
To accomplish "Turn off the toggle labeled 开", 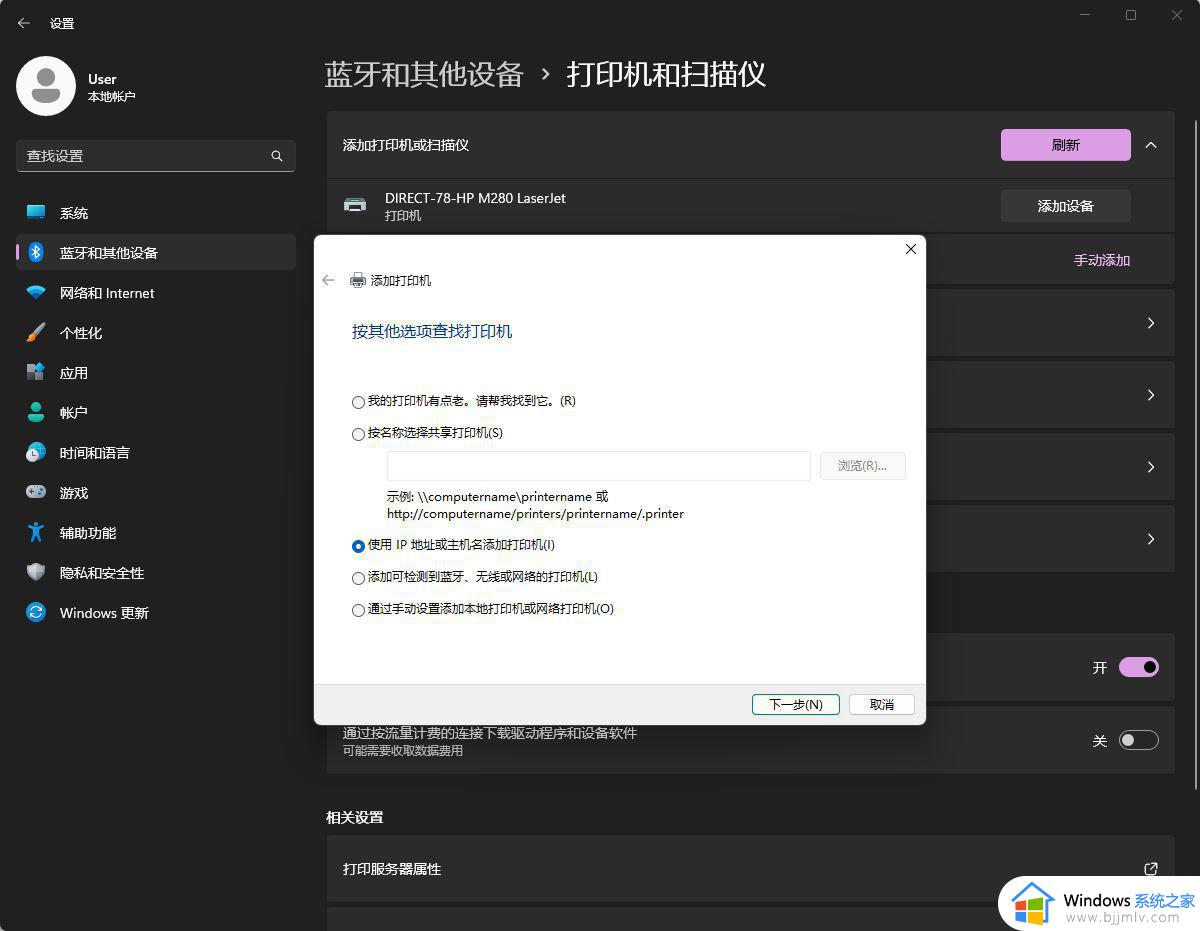I will tap(1139, 667).
